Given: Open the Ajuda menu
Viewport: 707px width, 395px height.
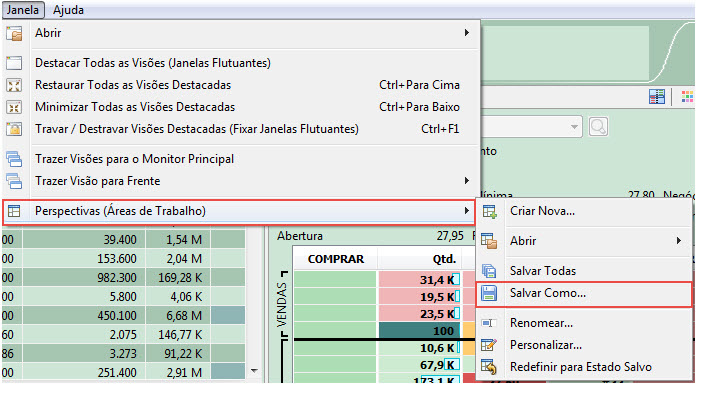Looking at the screenshot, I should [68, 10].
